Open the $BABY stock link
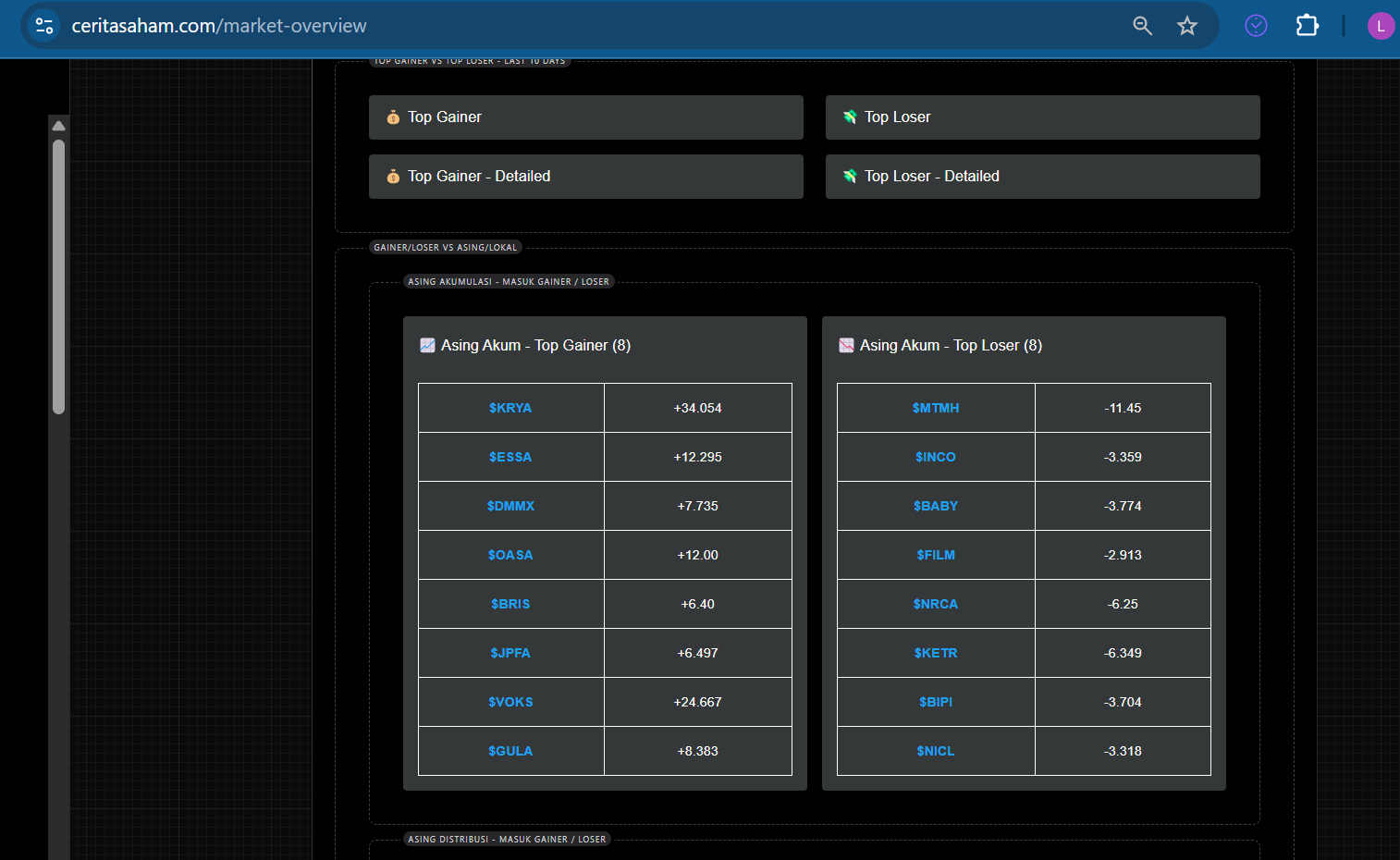1400x860 pixels. coord(936,506)
